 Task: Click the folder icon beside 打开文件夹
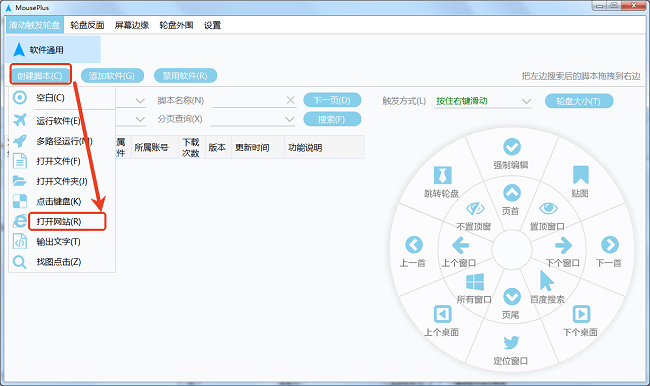(19, 181)
